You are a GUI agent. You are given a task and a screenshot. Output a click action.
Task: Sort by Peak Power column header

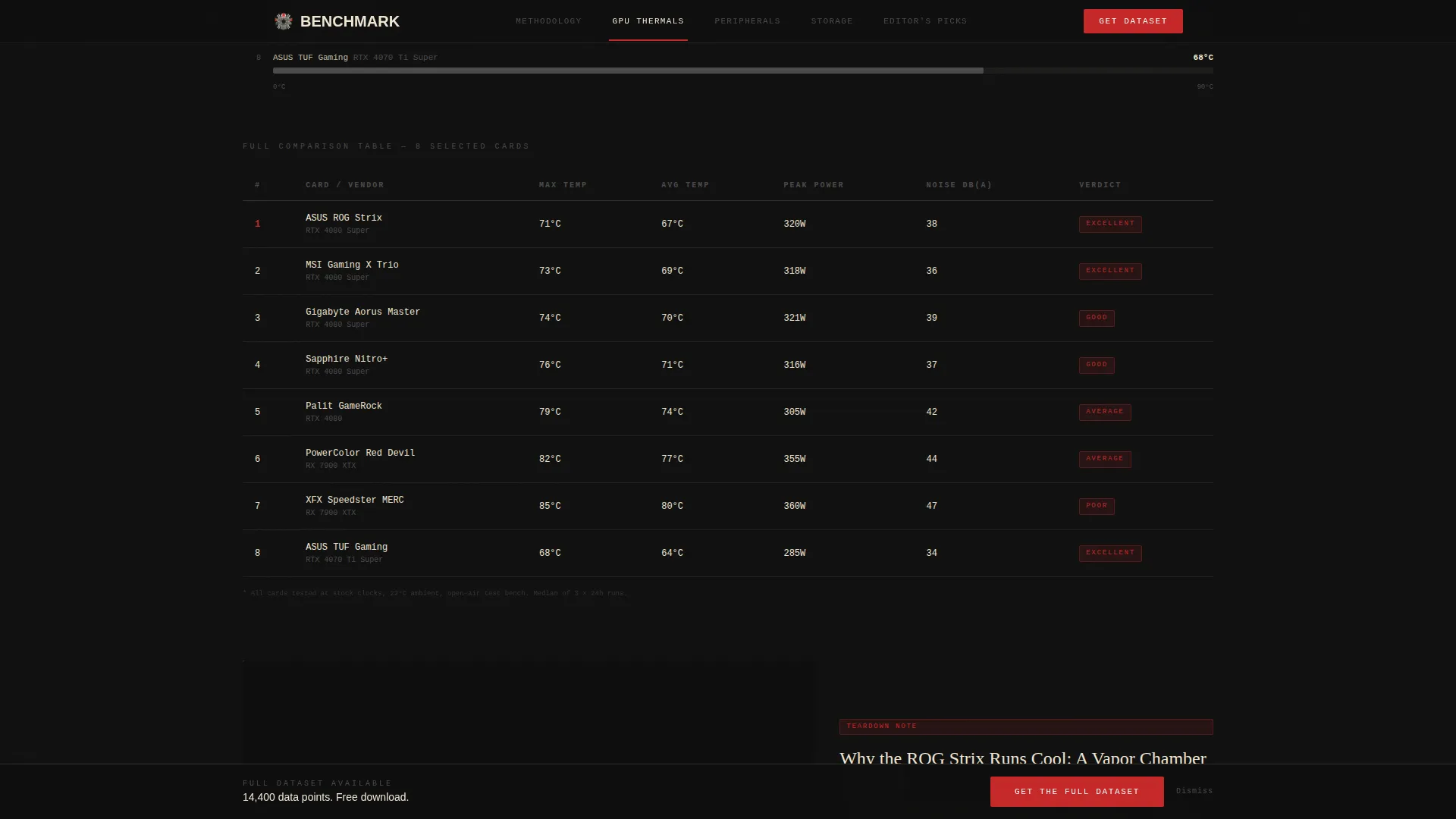(x=814, y=185)
